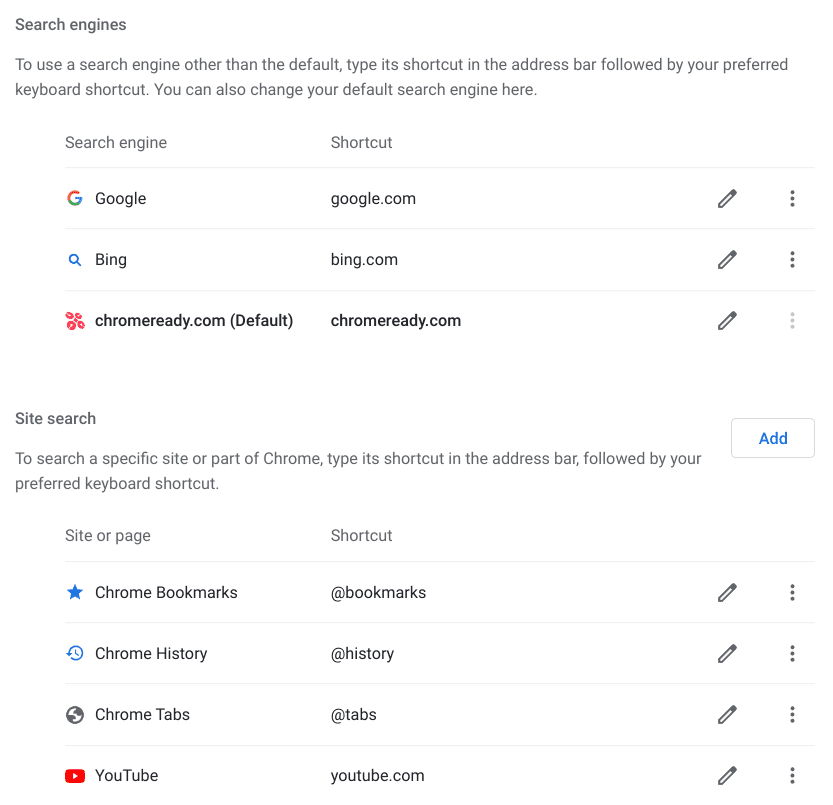
Task: Select the Chrome History row label
Action: tap(151, 654)
